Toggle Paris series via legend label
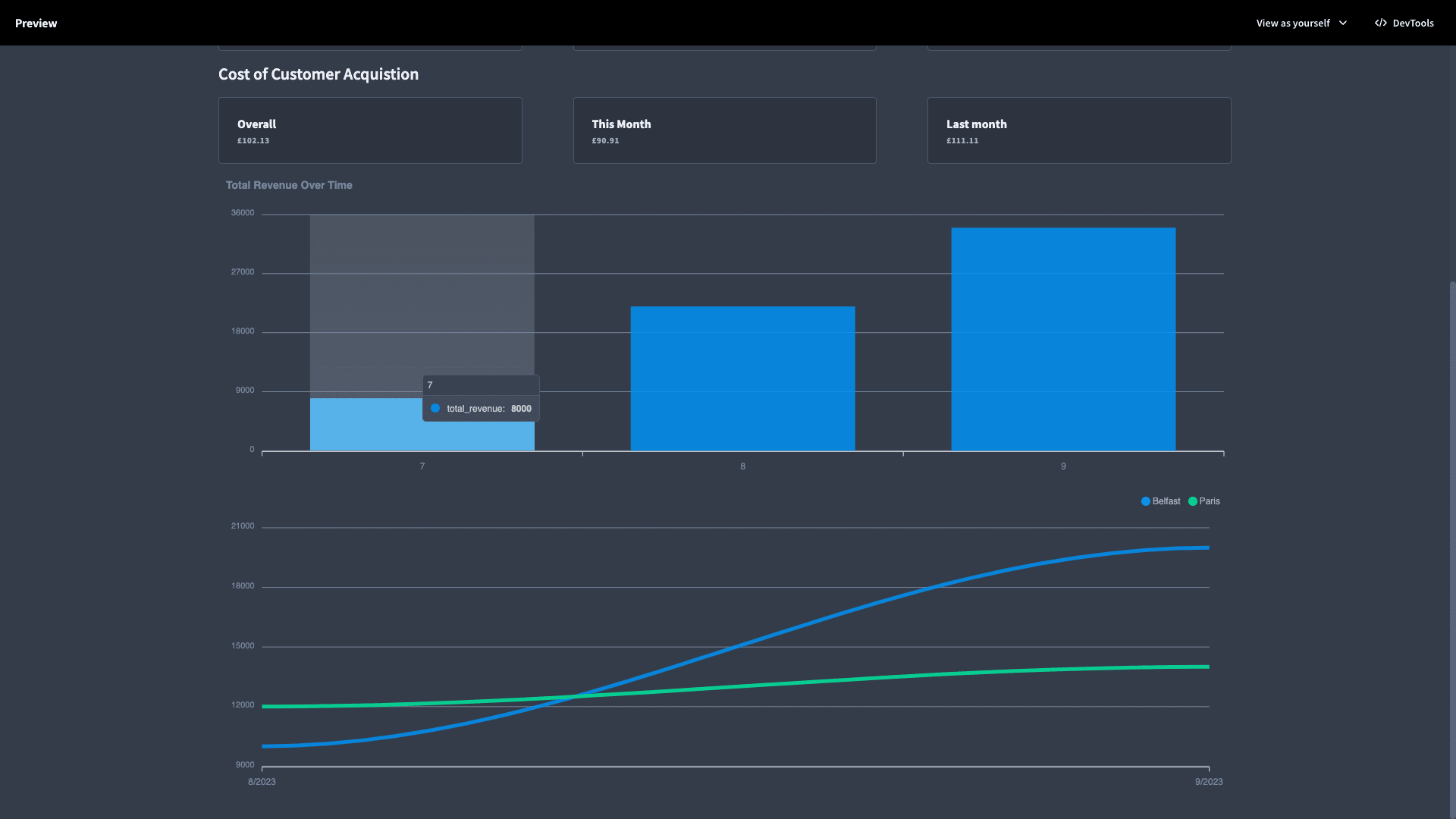Viewport: 1456px width, 819px height. (x=1210, y=501)
